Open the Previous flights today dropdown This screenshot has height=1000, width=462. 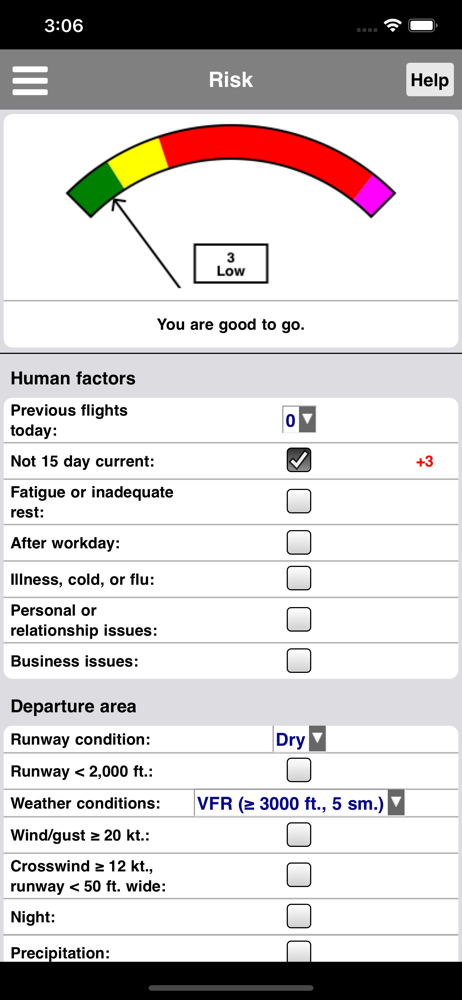pyautogui.click(x=299, y=420)
